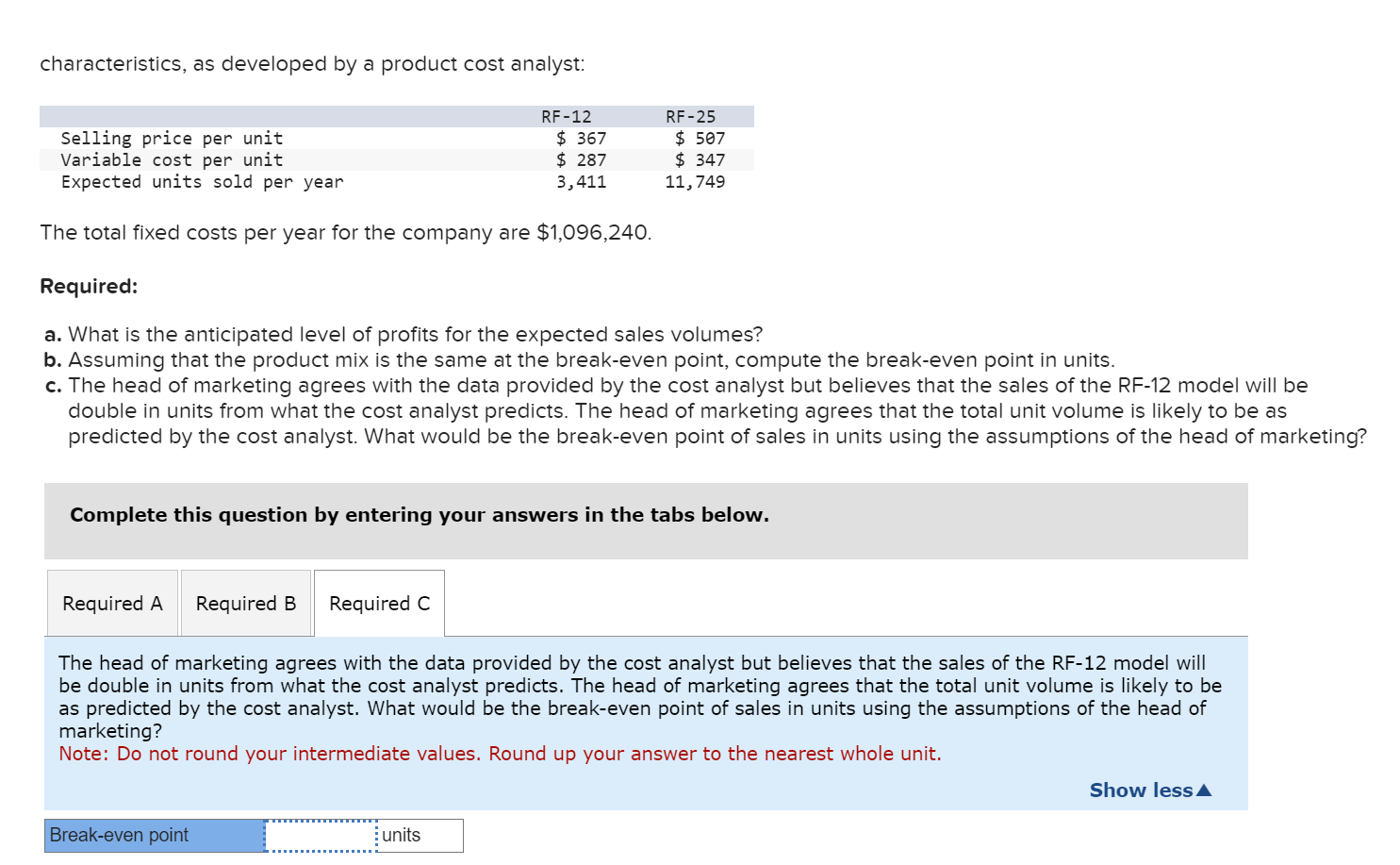Image resolution: width=1400 pixels, height=865 pixels.
Task: Click the units label beside the answer field
Action: 400,835
